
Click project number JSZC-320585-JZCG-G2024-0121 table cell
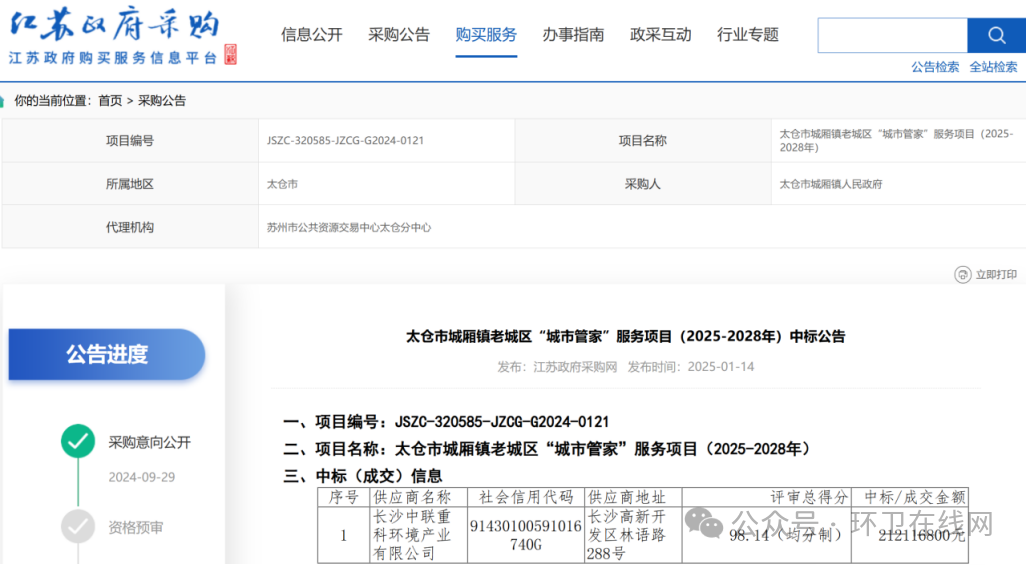pos(387,141)
